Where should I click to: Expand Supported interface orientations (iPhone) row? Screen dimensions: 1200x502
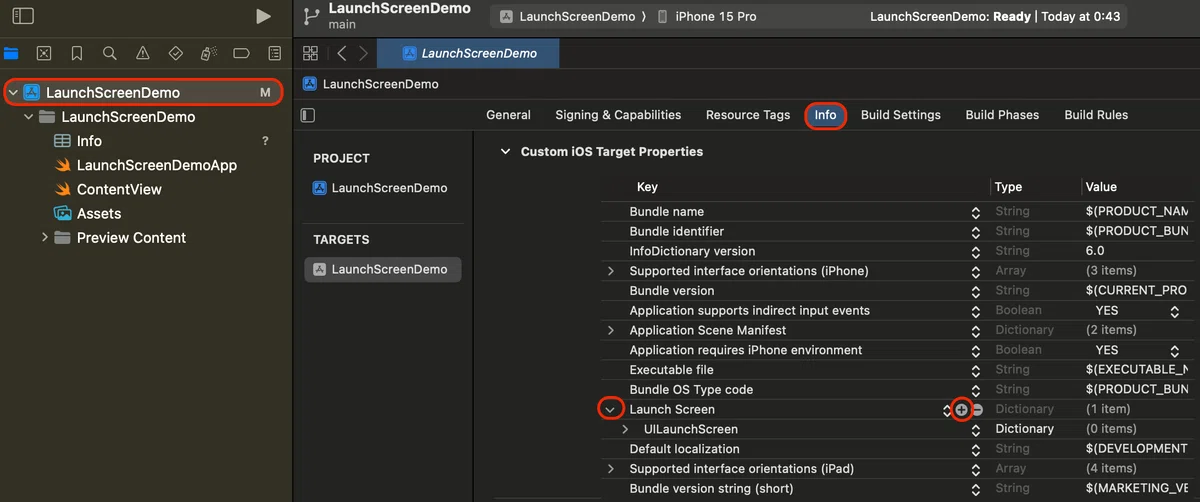coord(611,271)
